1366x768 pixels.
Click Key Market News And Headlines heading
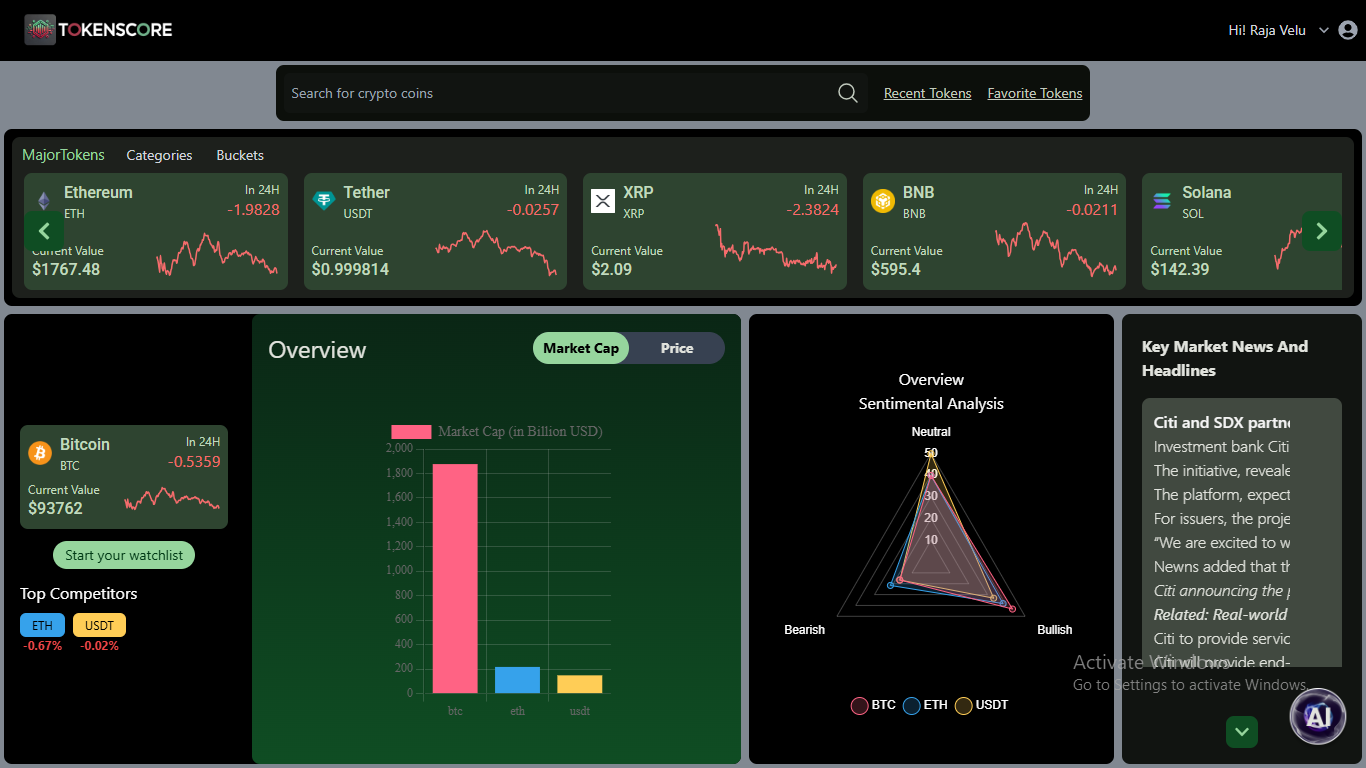pyautogui.click(x=1225, y=358)
